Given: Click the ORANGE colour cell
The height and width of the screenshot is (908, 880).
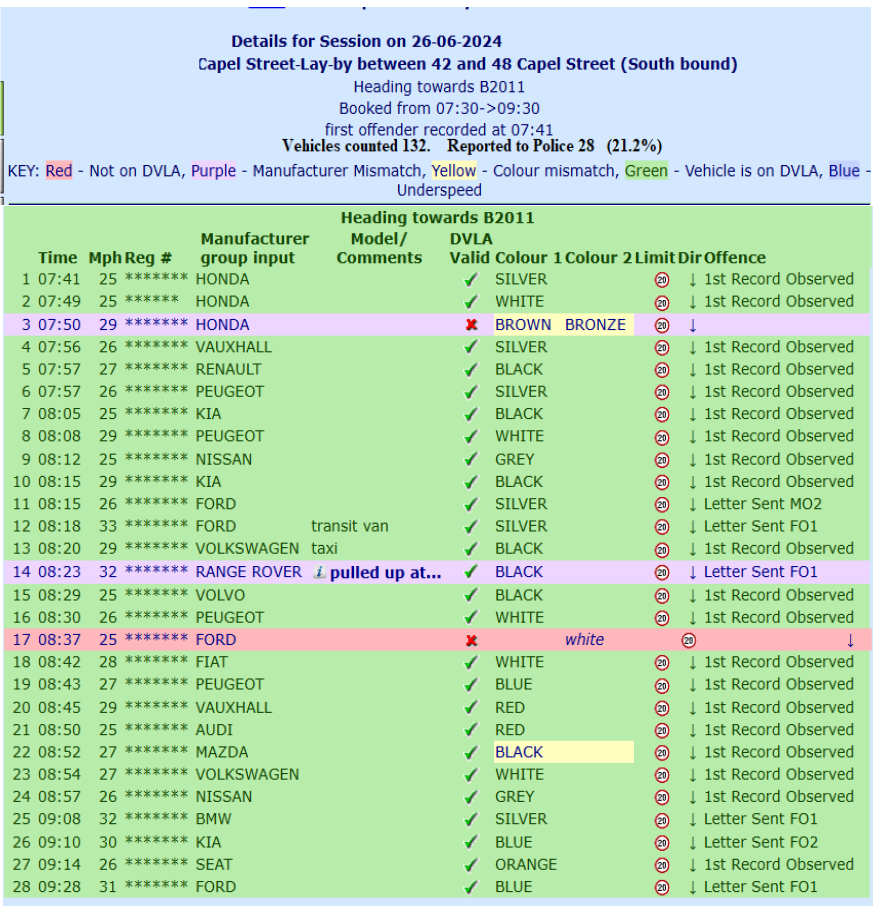Looking at the screenshot, I should click(526, 865).
